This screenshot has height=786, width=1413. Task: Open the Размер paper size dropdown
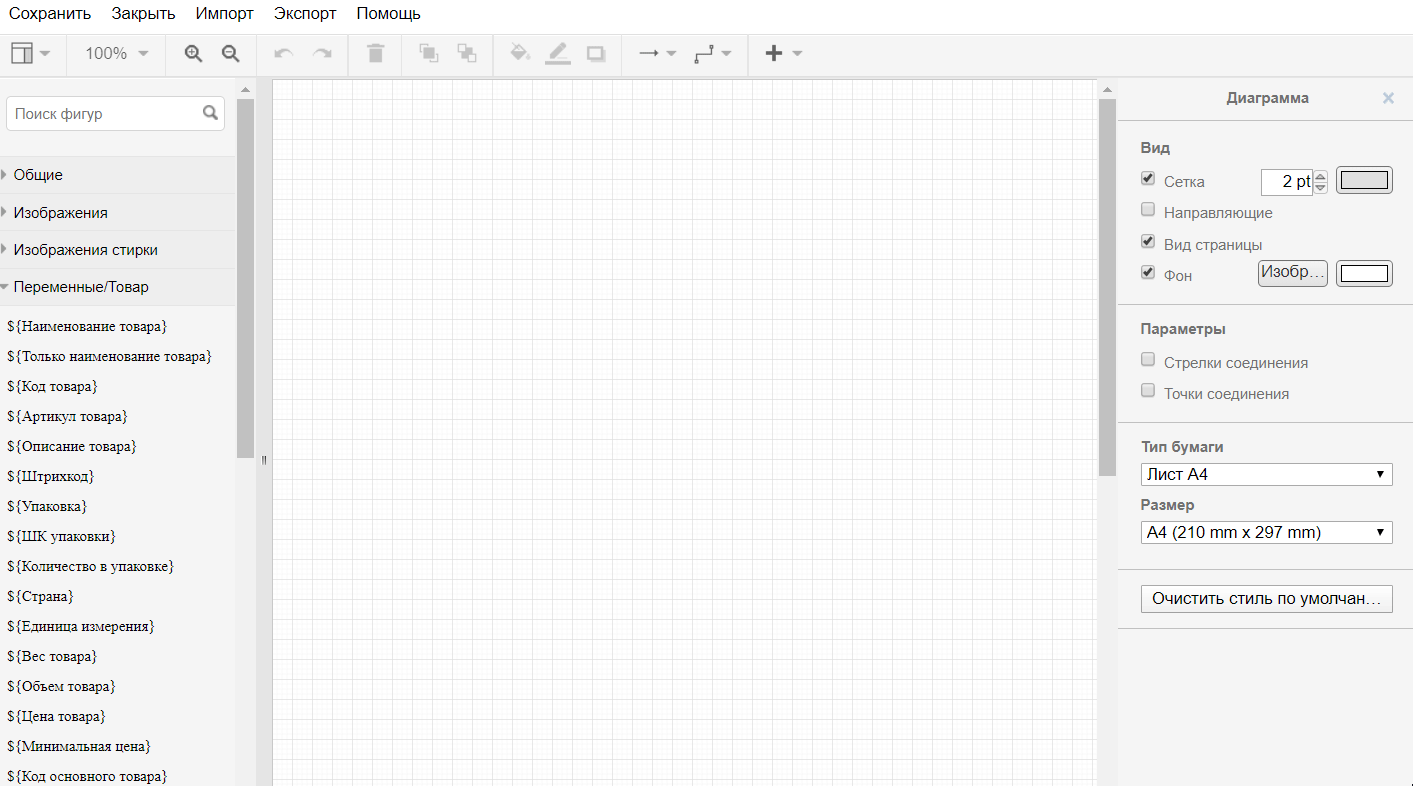[1266, 533]
